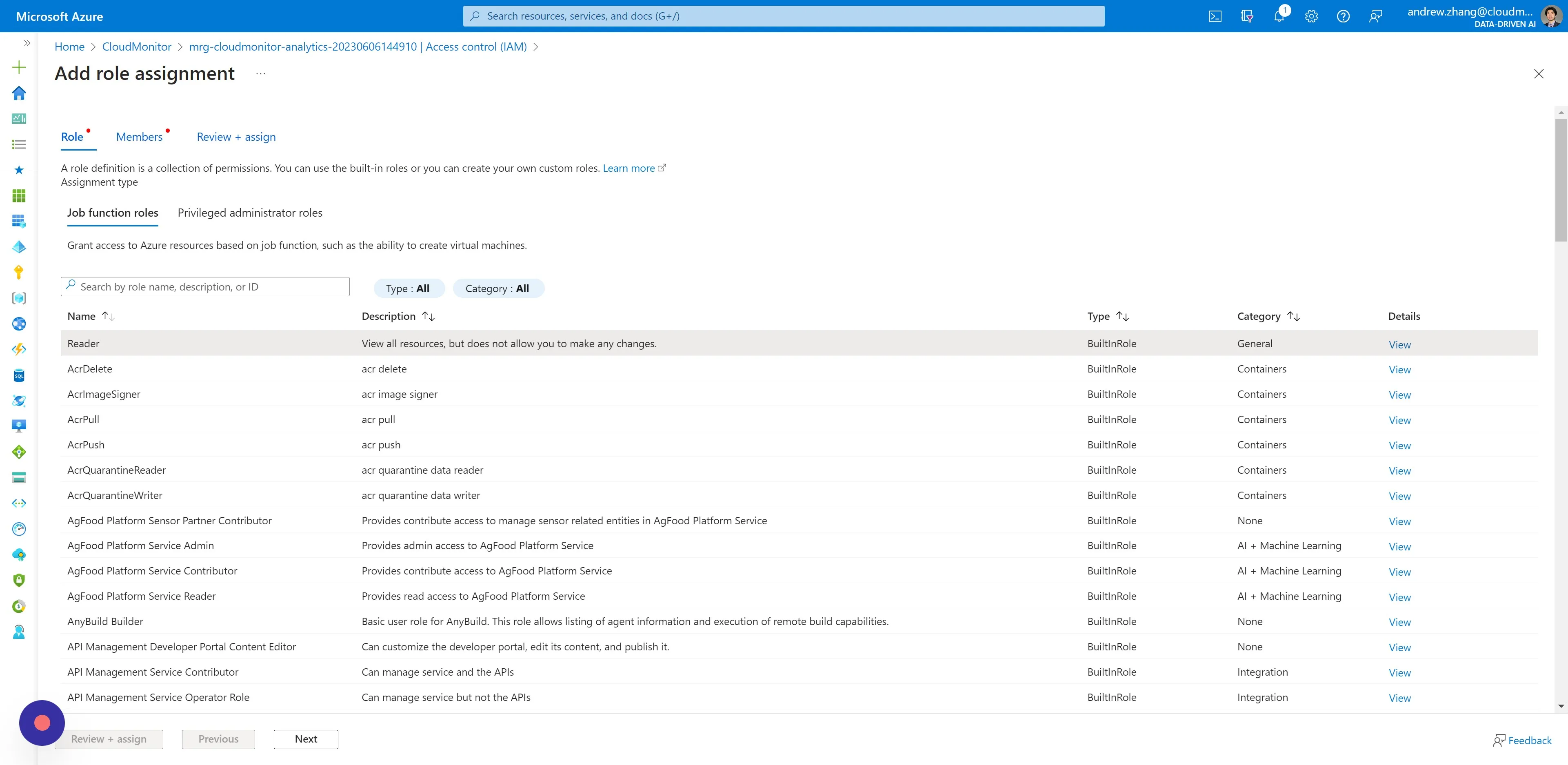Select the AcrPull role
1568x765 pixels.
point(83,420)
